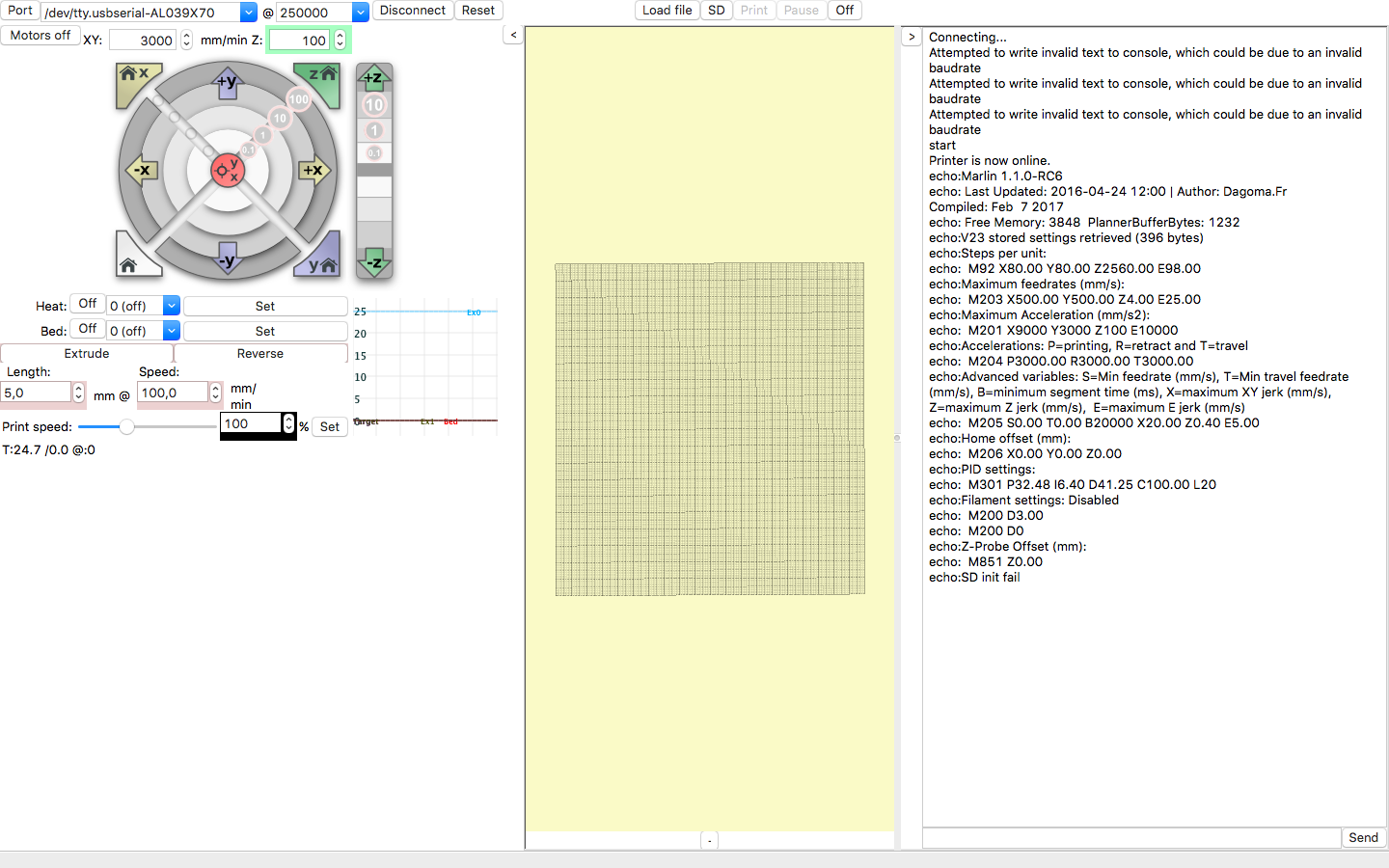Image resolution: width=1389 pixels, height=868 pixels.
Task: Open the serial port dropdown
Action: 248,13
